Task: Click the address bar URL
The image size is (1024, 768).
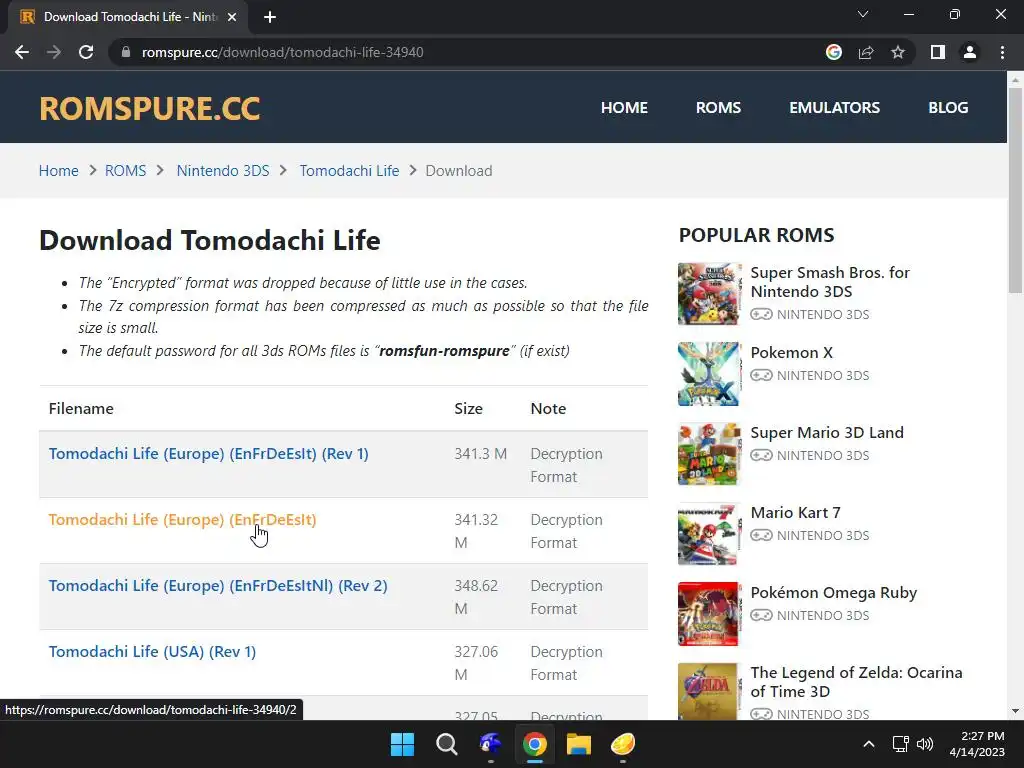Action: [283, 52]
